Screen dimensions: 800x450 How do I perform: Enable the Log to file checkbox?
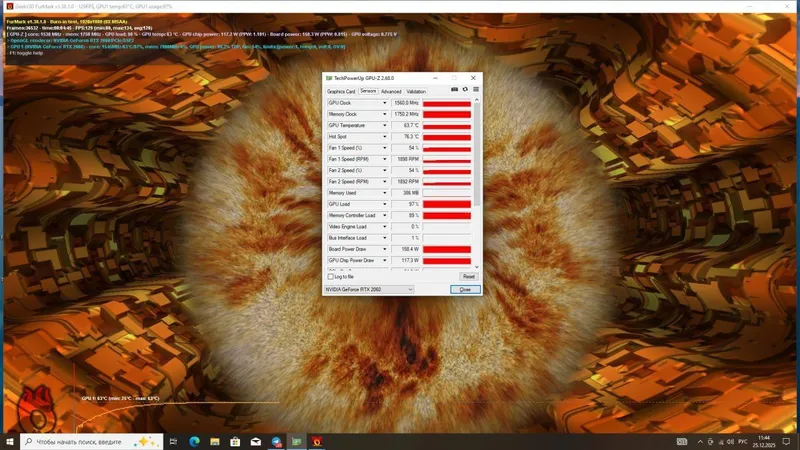(331, 277)
